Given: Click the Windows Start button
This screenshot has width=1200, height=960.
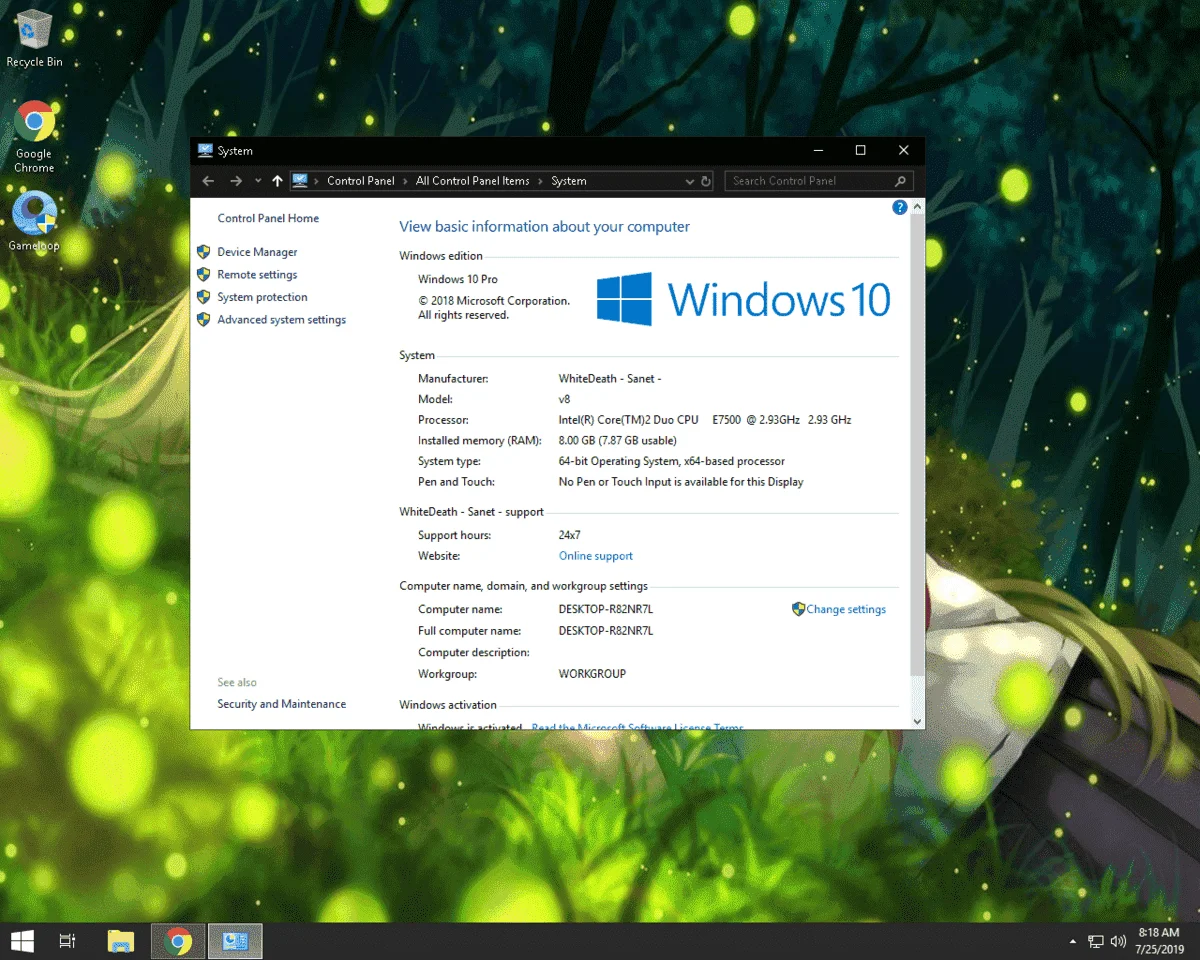Looking at the screenshot, I should coord(22,941).
